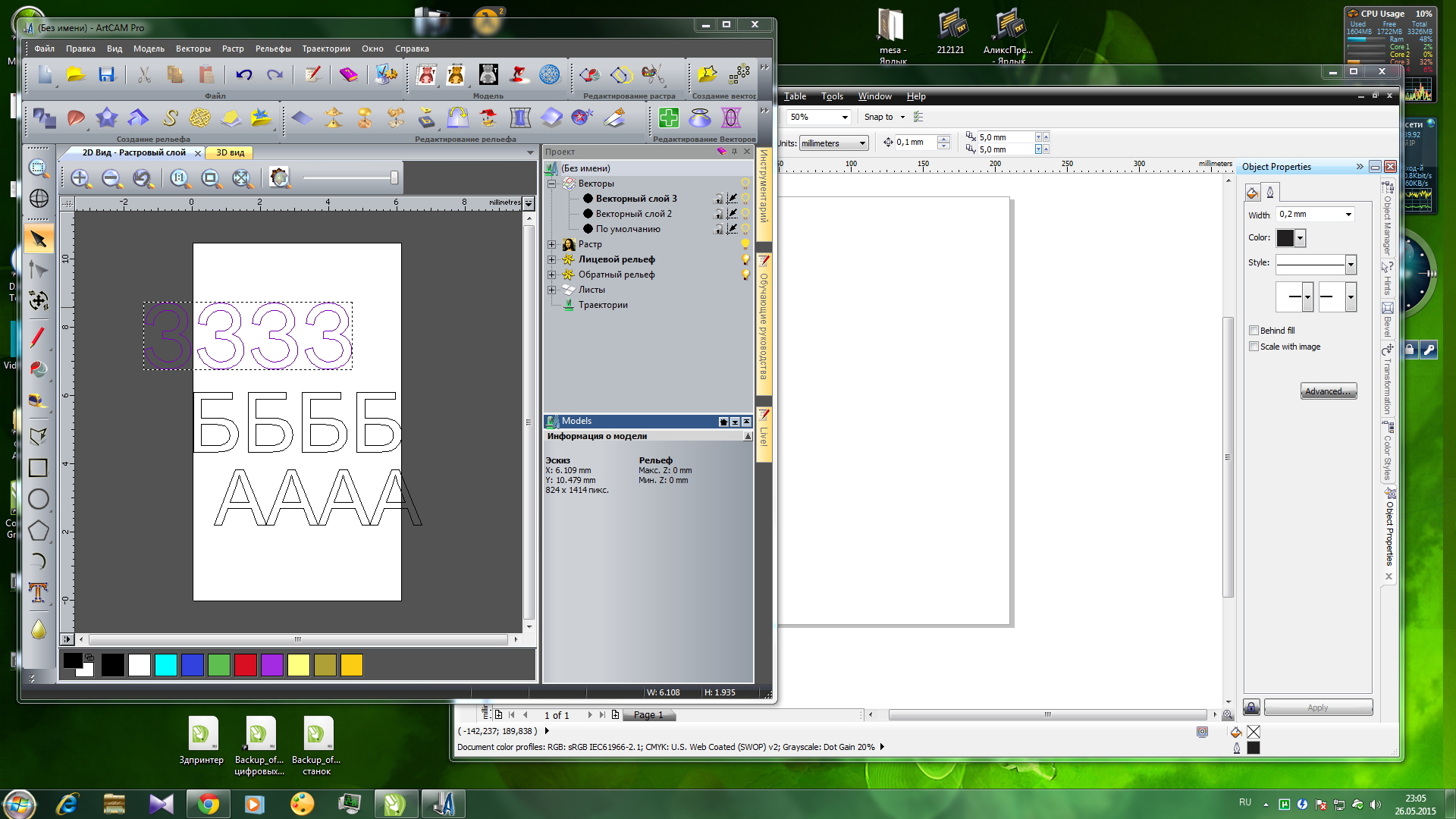Select the rectangle drawing tool
The width and height of the screenshot is (1456, 819).
pos(38,468)
